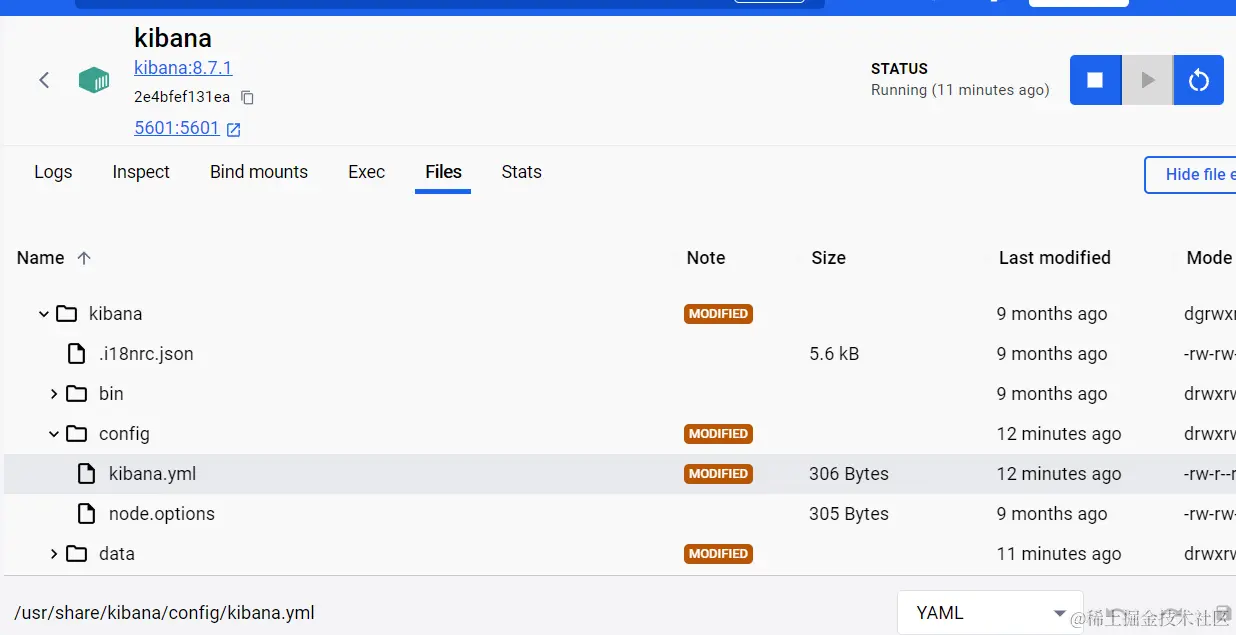Click the Size column header
Viewport: 1236px width, 635px height.
pos(829,258)
